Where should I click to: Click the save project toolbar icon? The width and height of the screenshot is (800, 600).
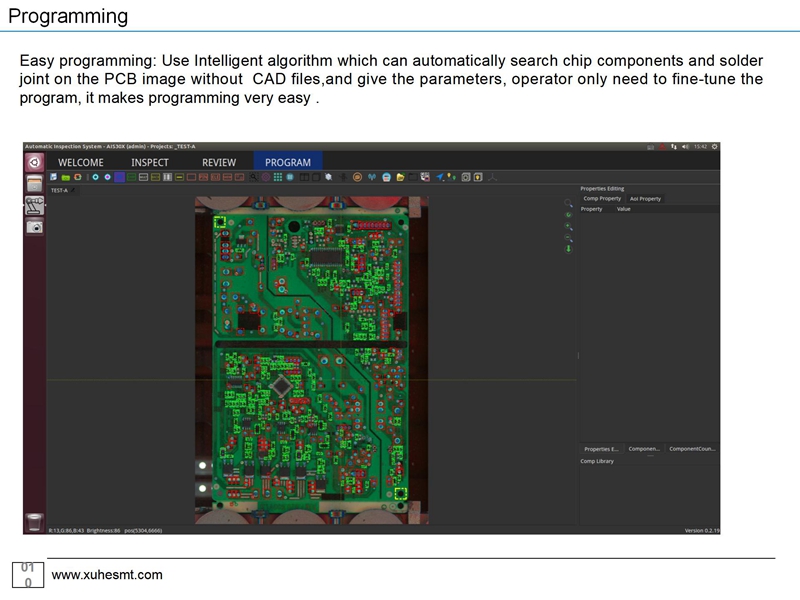click(x=53, y=177)
